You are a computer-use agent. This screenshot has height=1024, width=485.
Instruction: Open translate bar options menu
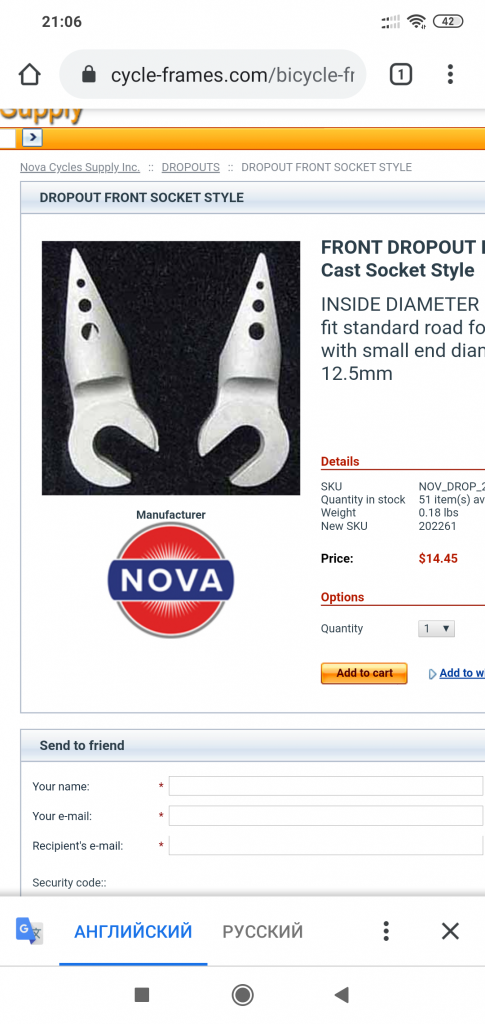point(386,931)
